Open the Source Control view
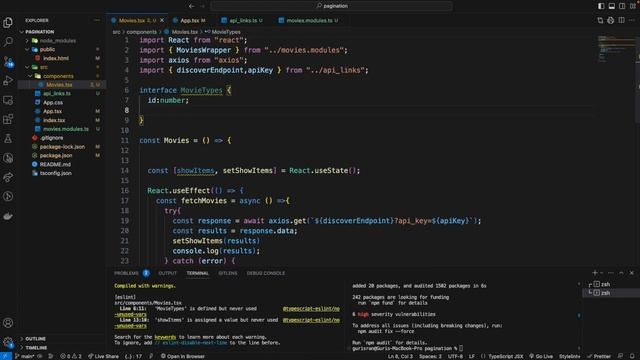Image resolution: width=640 pixels, height=360 pixels. click(8, 61)
